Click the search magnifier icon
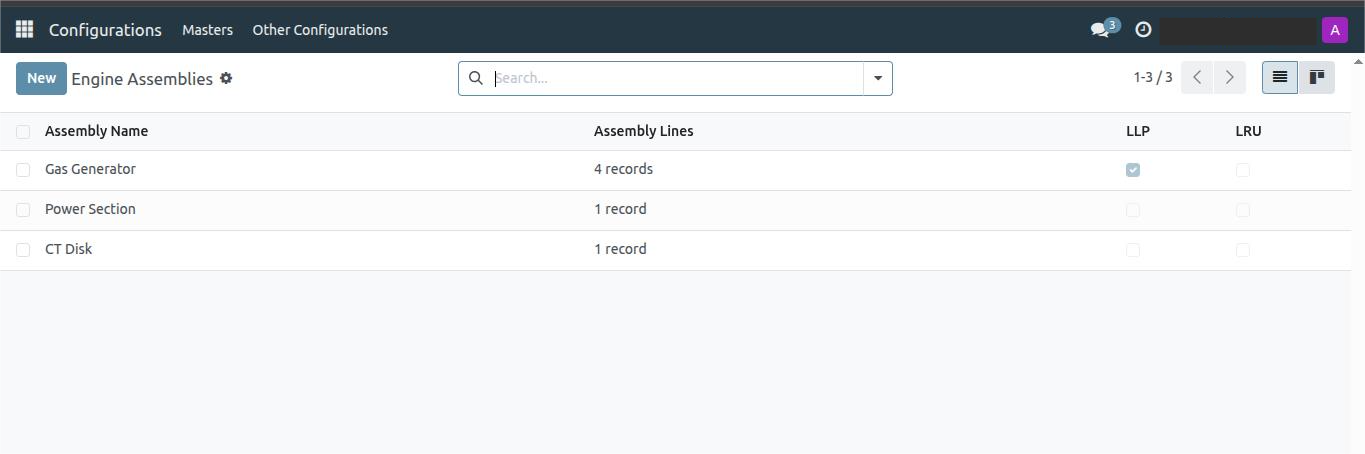 click(x=476, y=78)
